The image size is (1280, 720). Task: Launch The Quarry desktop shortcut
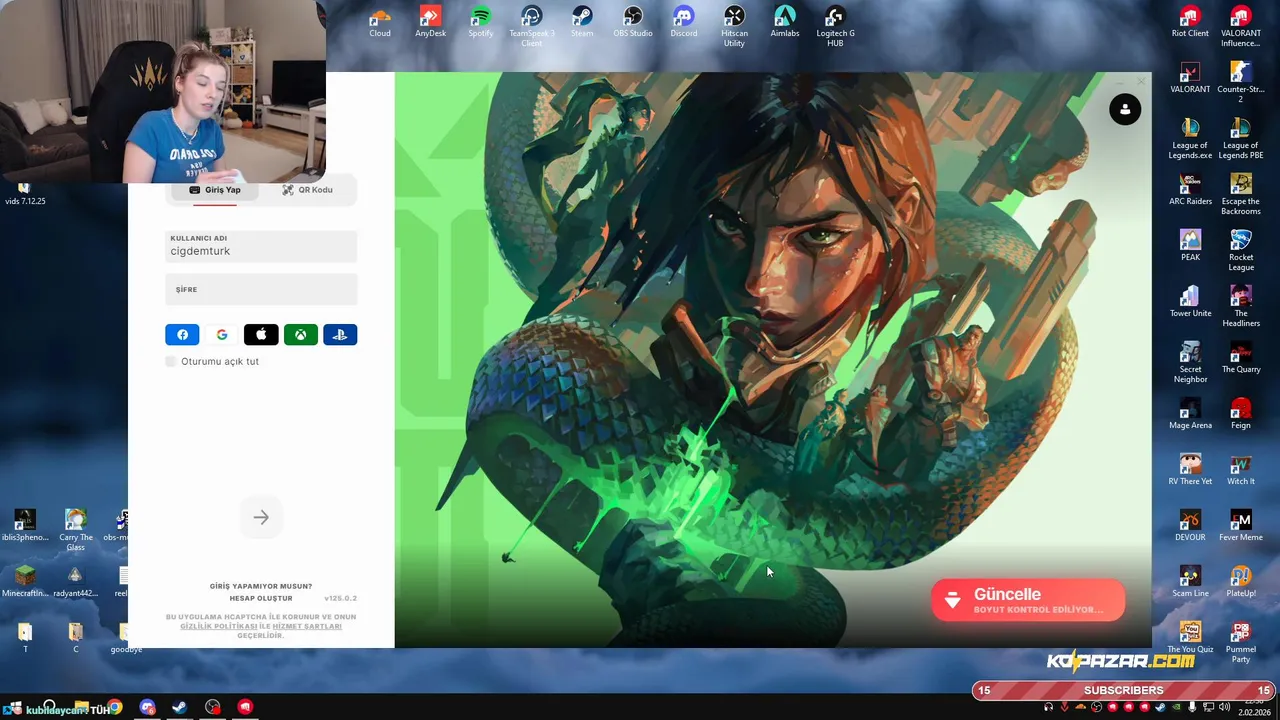[1241, 358]
